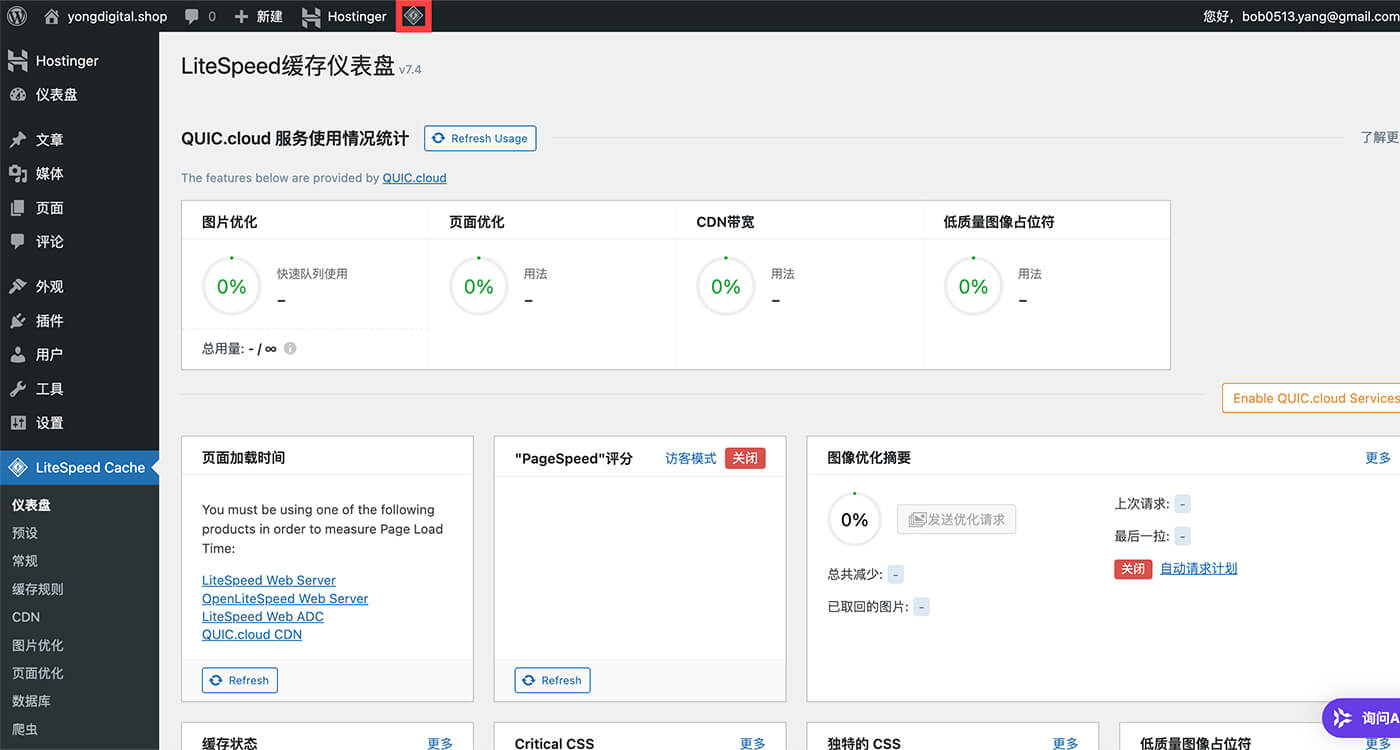
Task: Click the 访客模式 guest mode link
Action: (691, 458)
